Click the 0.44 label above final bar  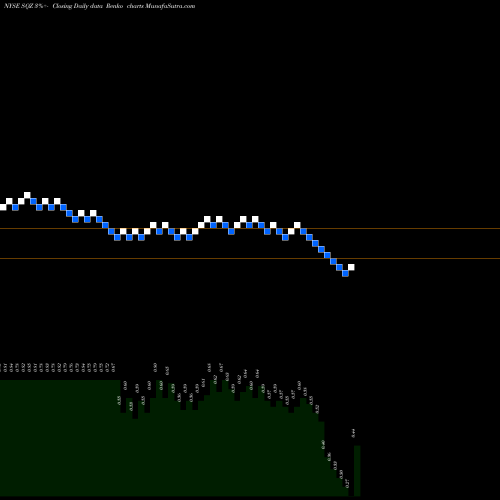coord(354,433)
